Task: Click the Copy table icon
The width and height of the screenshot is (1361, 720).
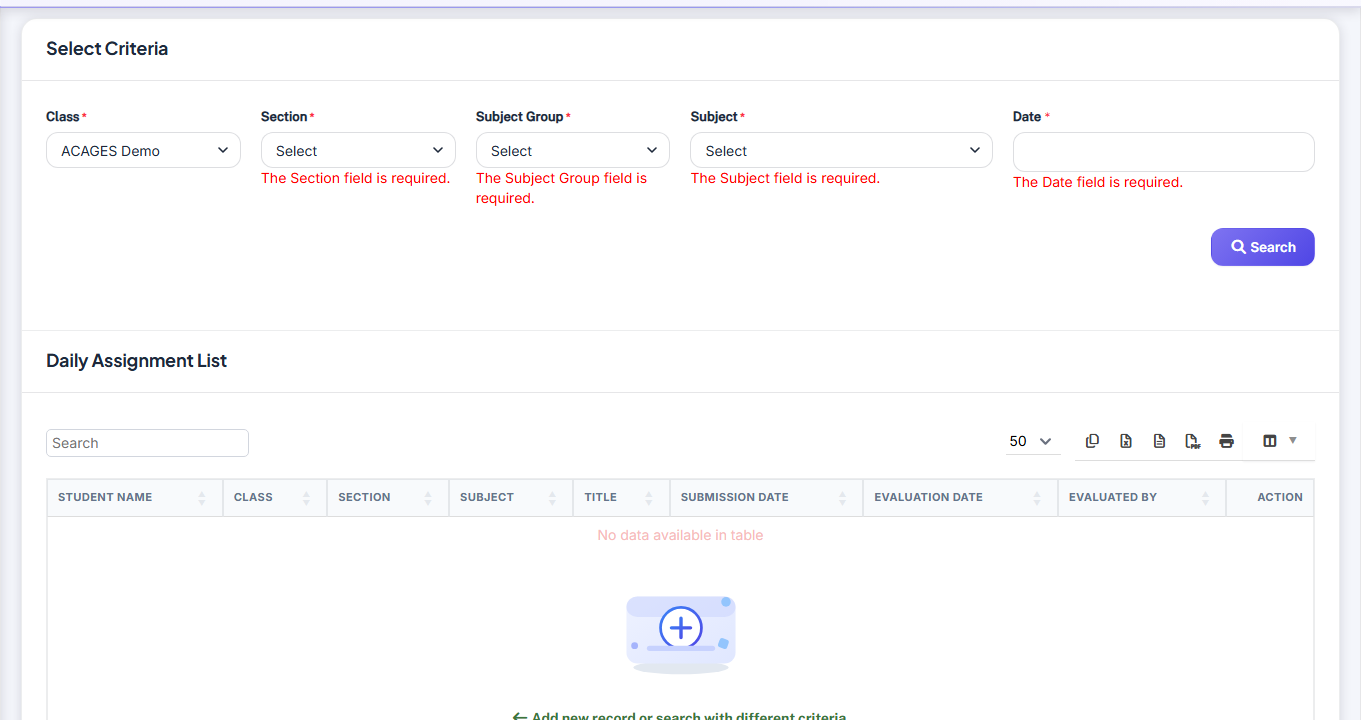Action: (x=1092, y=441)
